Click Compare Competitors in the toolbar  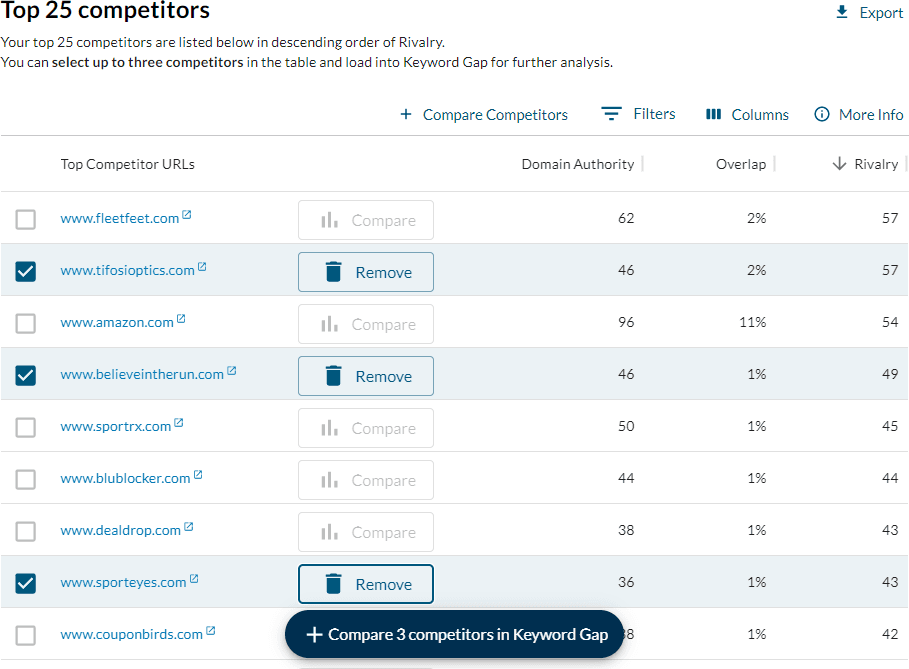(x=484, y=114)
